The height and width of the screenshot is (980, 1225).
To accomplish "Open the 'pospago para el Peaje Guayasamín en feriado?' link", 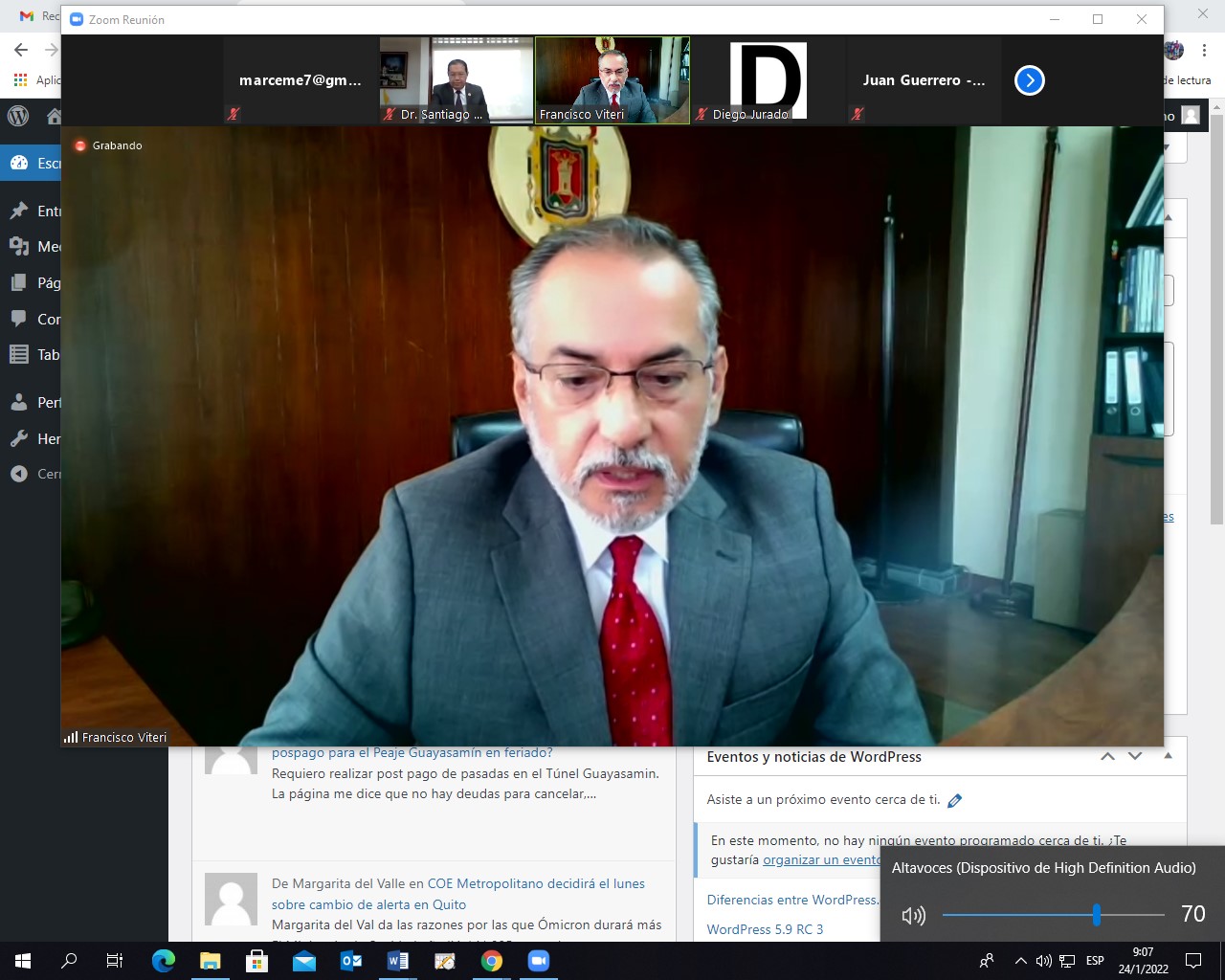I will 412,752.
